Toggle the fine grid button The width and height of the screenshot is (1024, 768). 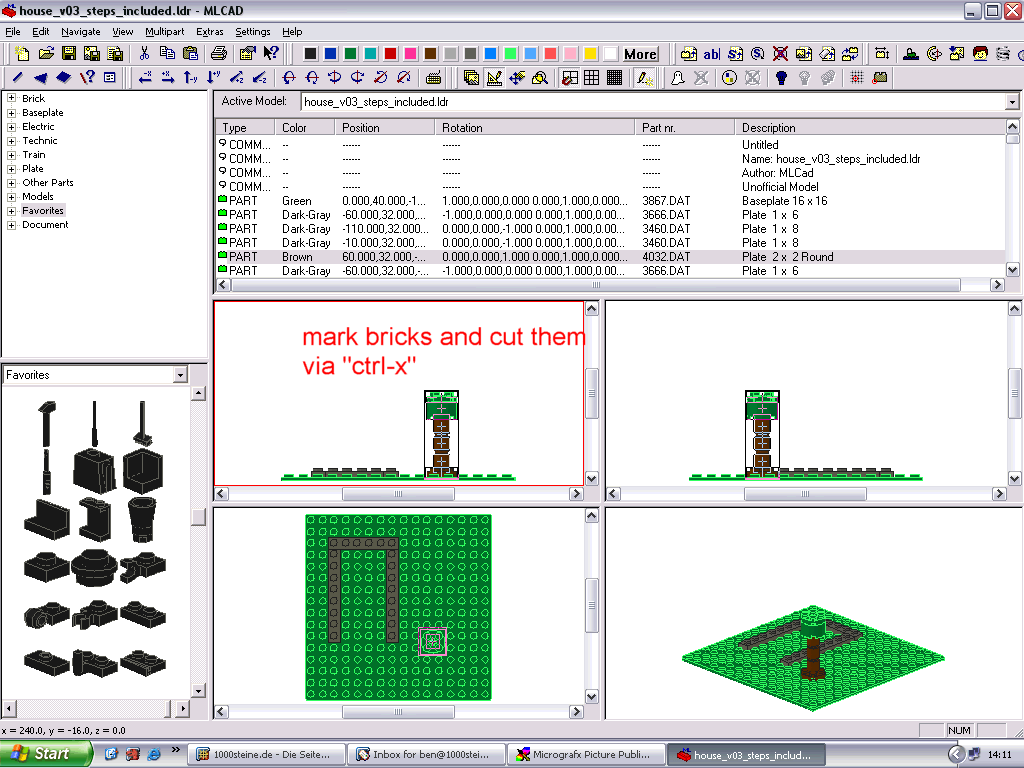coord(615,78)
